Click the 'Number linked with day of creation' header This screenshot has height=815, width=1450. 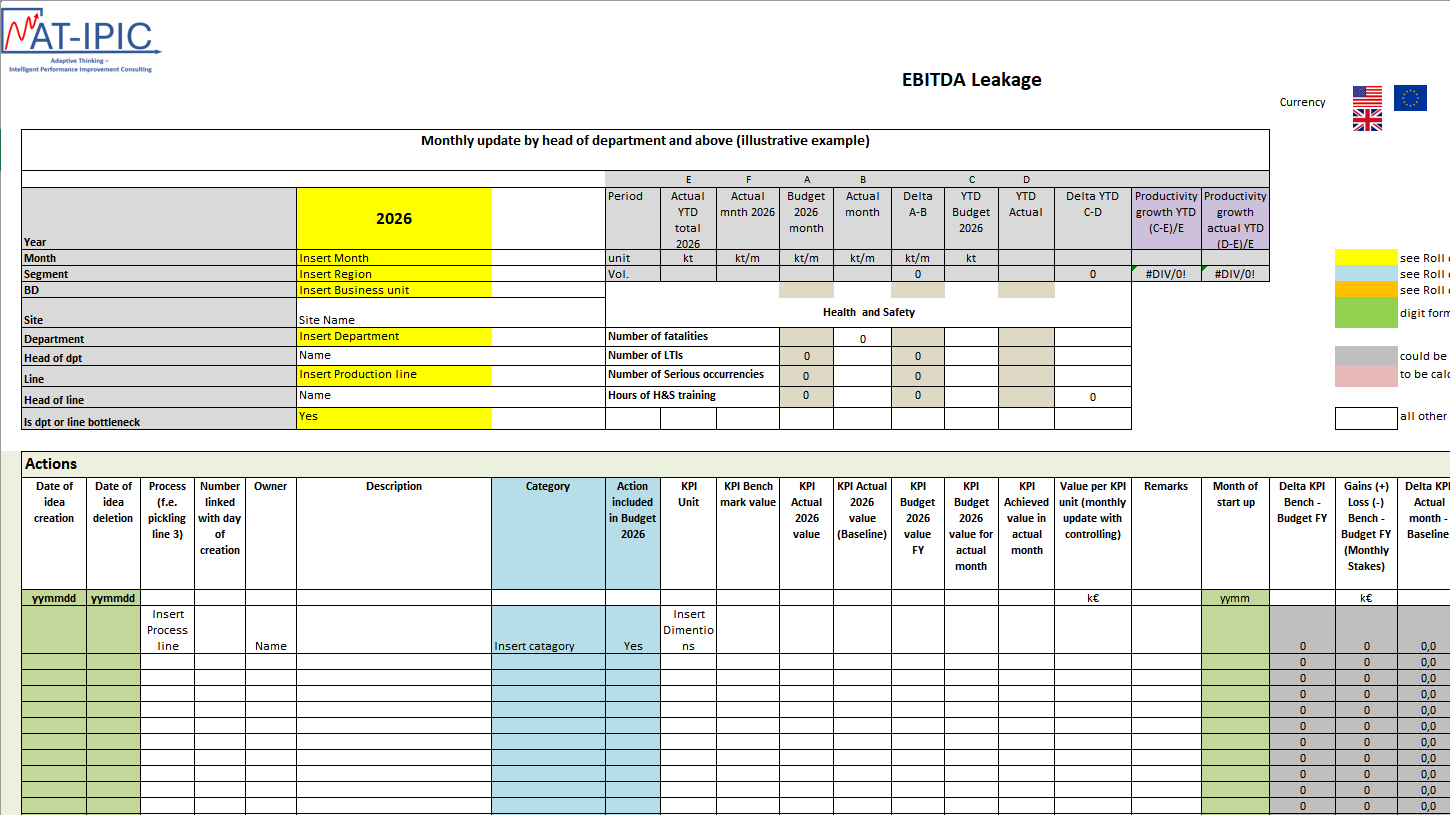pos(220,534)
